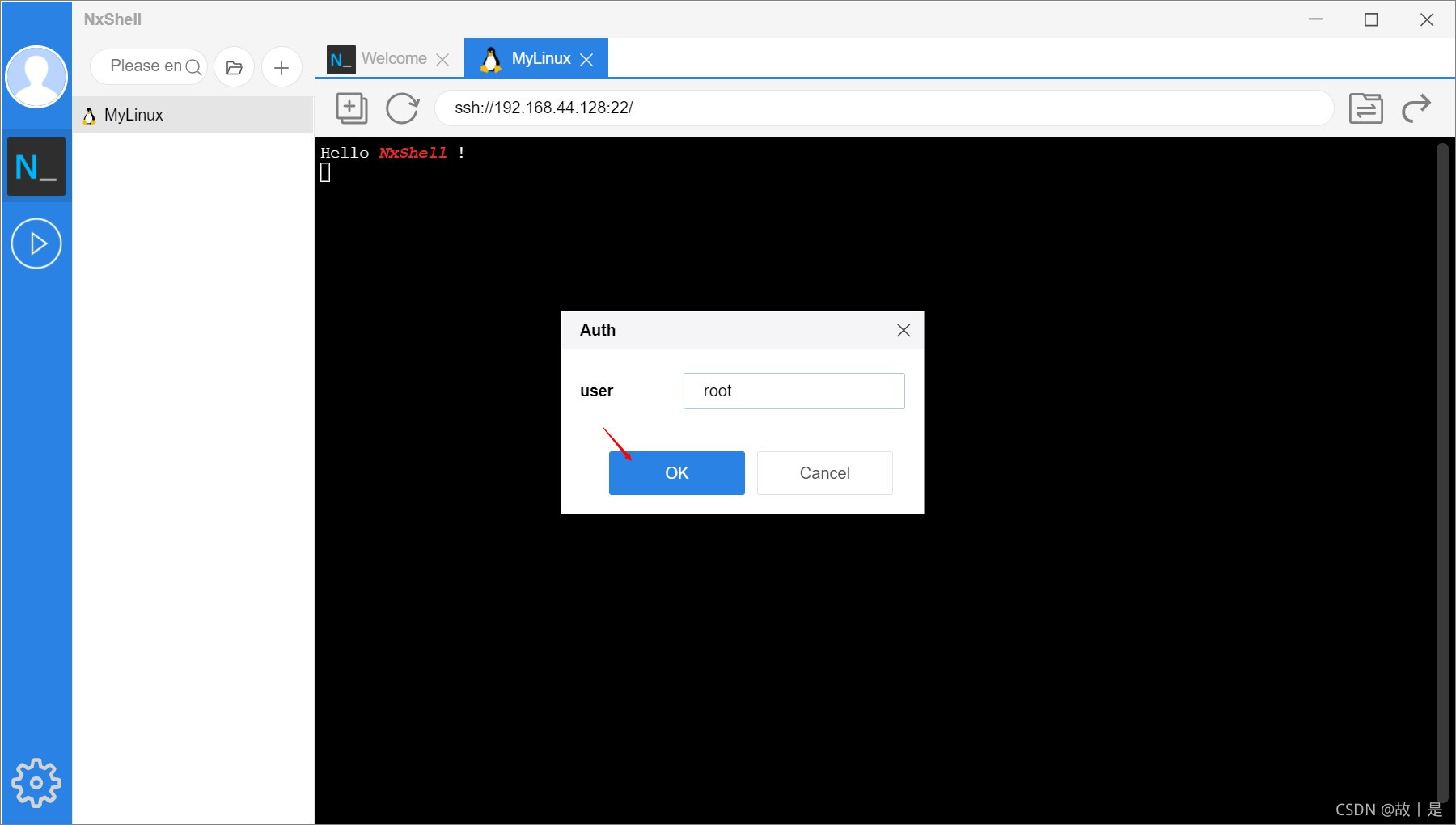
Task: Maximize the NxShell window
Action: (x=1371, y=19)
